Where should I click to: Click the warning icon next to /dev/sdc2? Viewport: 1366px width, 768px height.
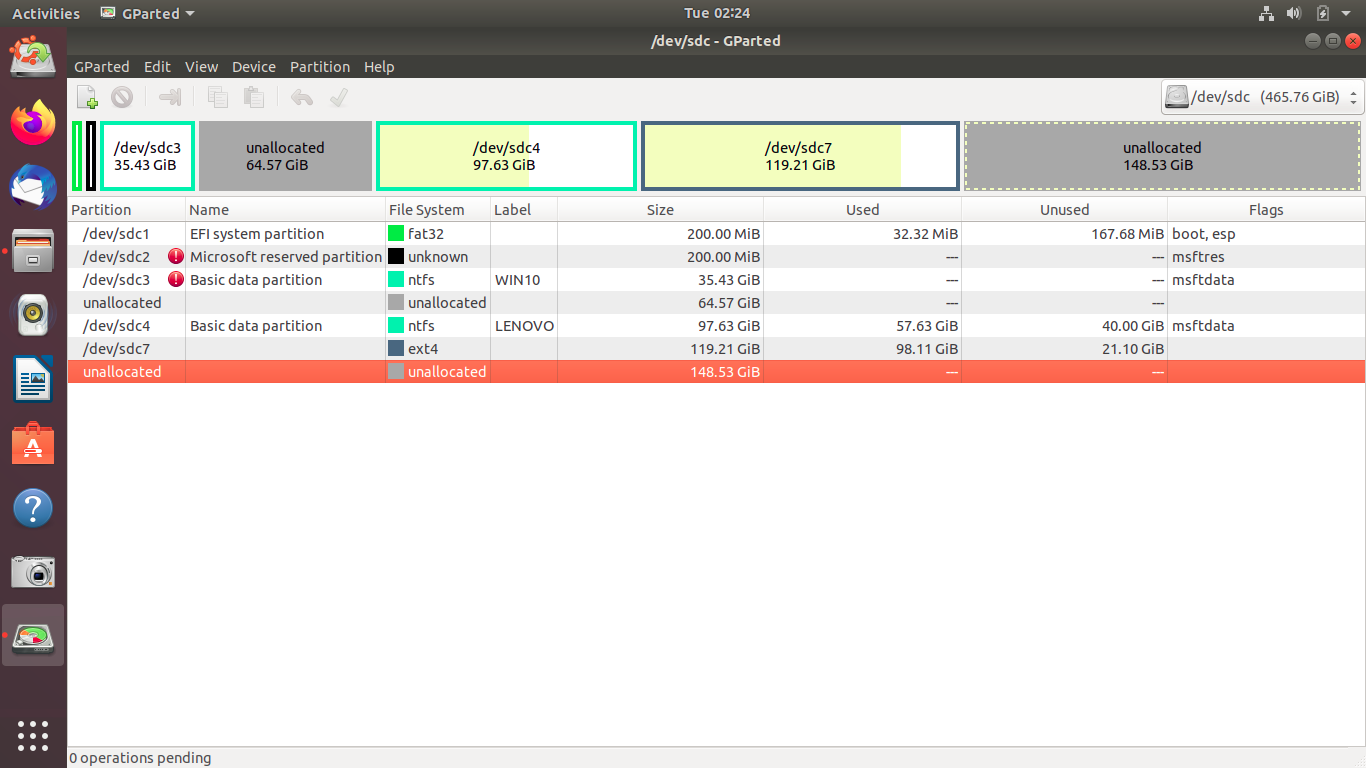[x=176, y=256]
